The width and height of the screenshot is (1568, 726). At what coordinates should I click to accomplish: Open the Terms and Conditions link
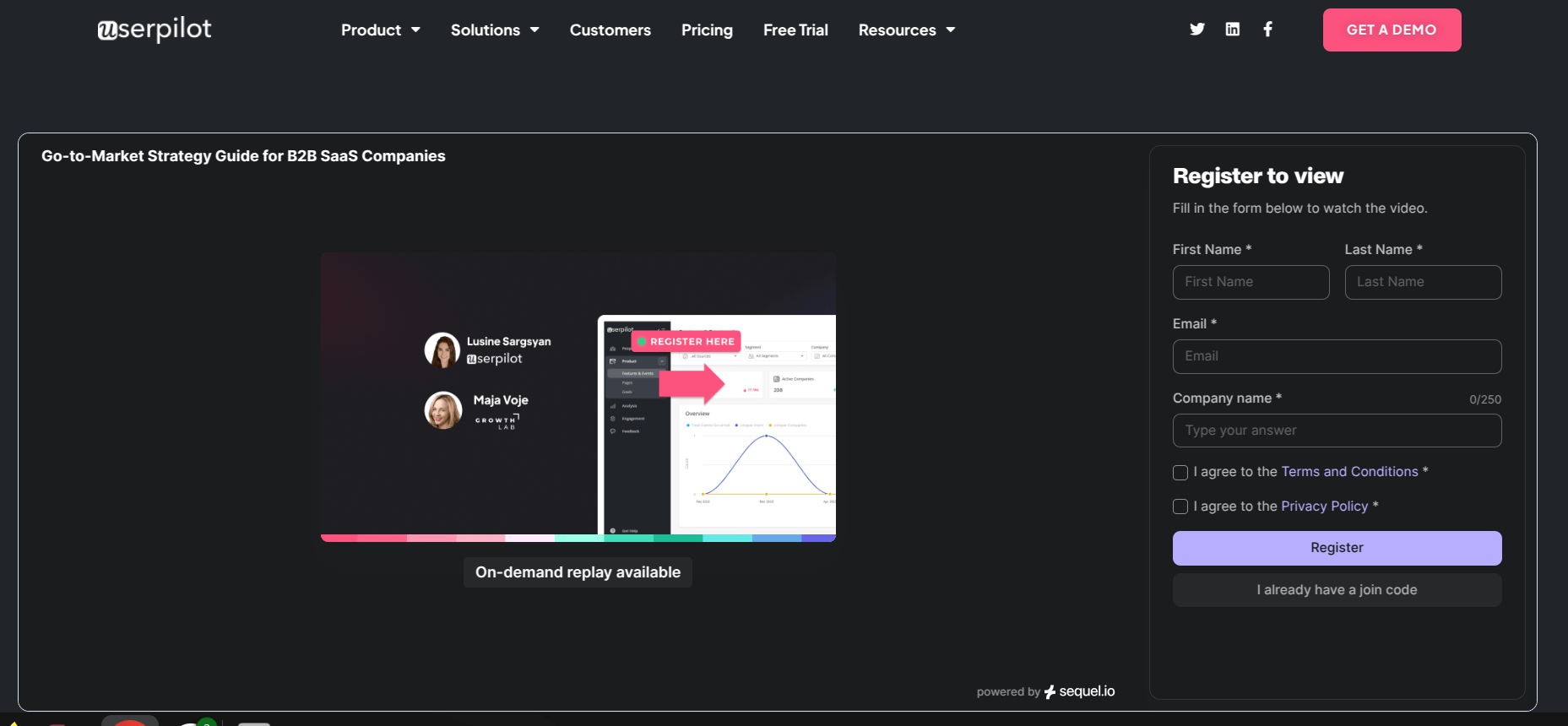(x=1349, y=472)
